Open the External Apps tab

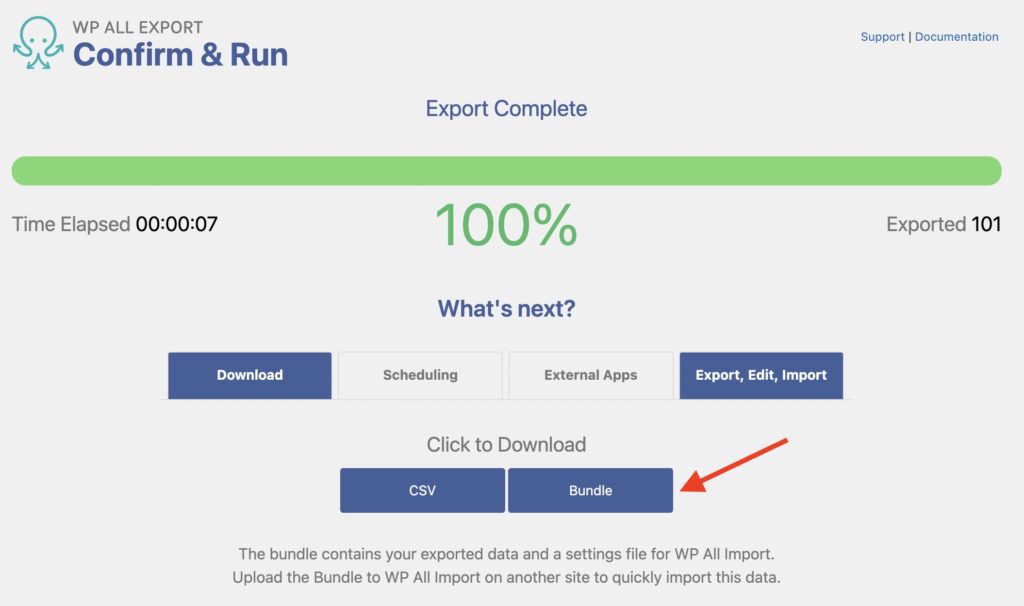(590, 375)
